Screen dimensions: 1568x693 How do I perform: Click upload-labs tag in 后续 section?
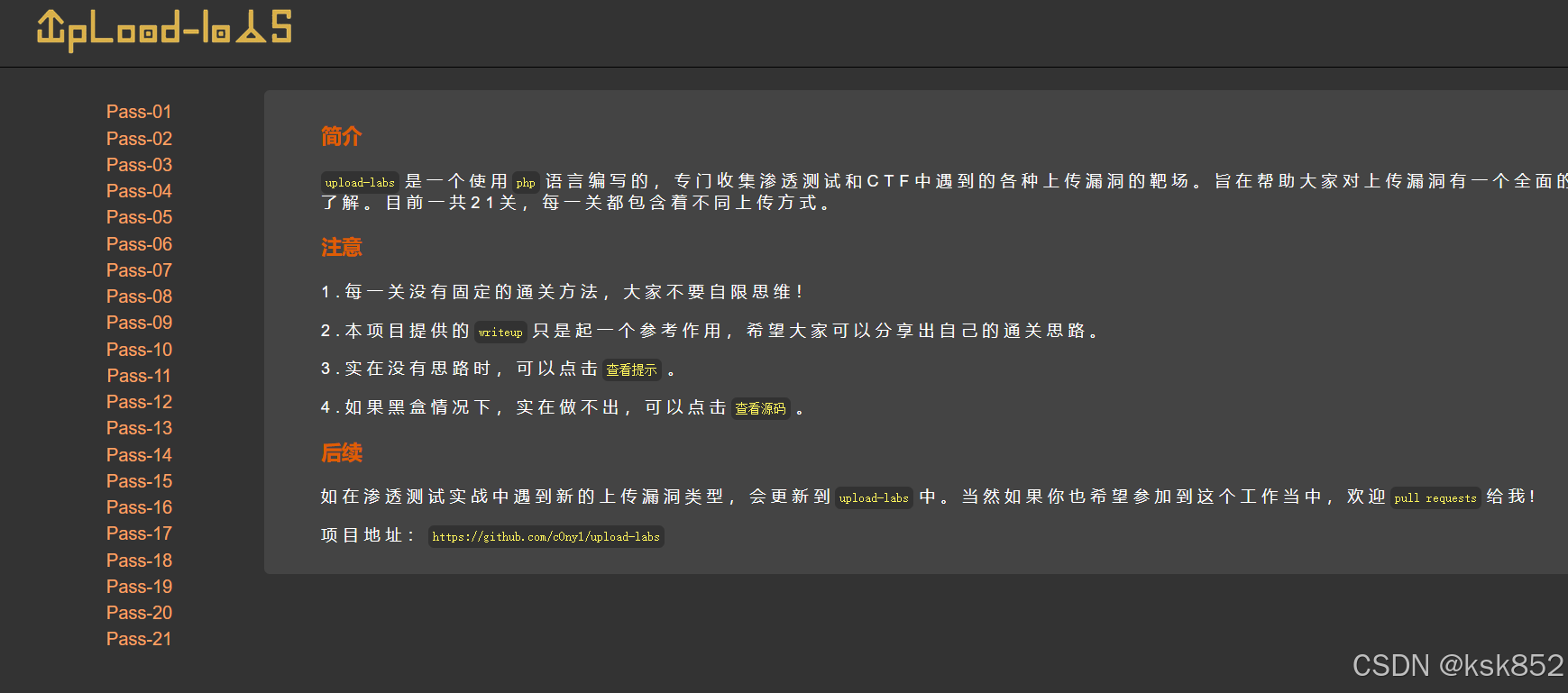coord(874,497)
